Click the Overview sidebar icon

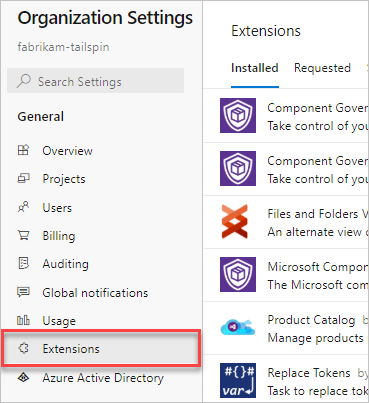[x=23, y=150]
